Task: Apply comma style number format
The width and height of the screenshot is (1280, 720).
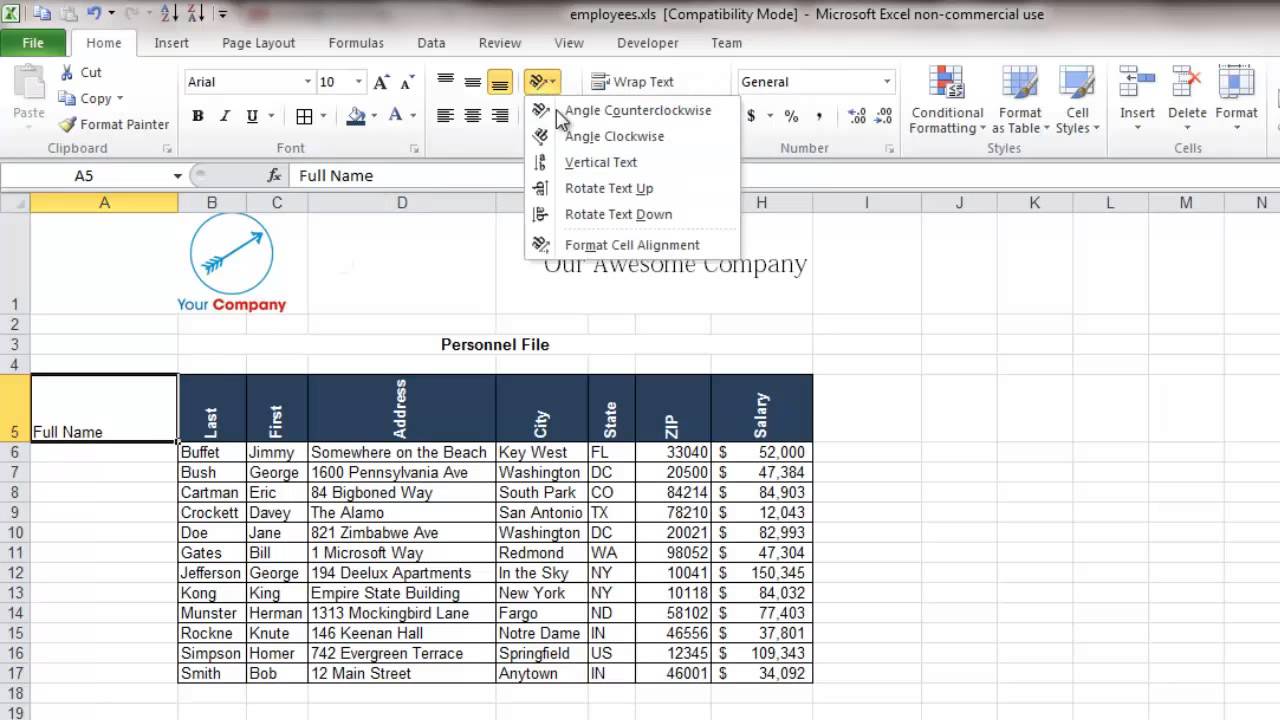Action: pos(819,116)
